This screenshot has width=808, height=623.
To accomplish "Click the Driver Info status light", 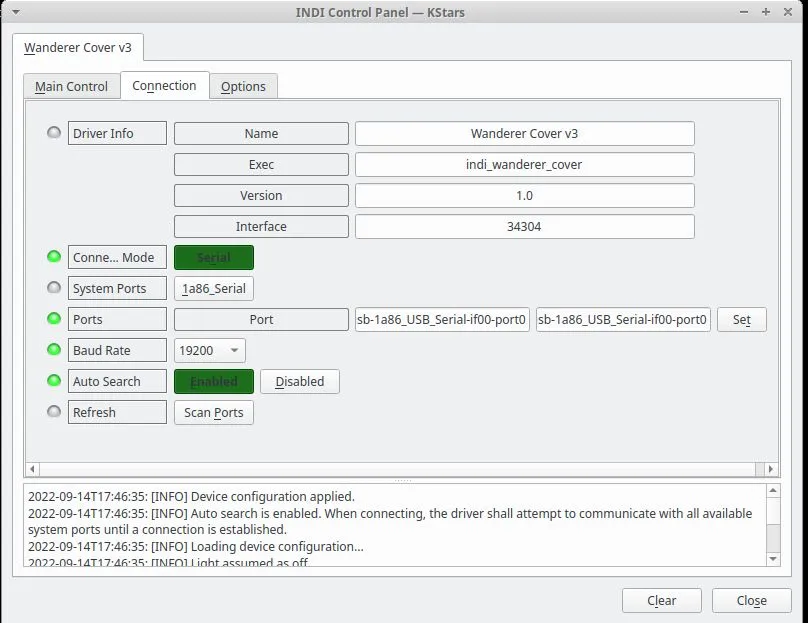I will click(x=54, y=133).
